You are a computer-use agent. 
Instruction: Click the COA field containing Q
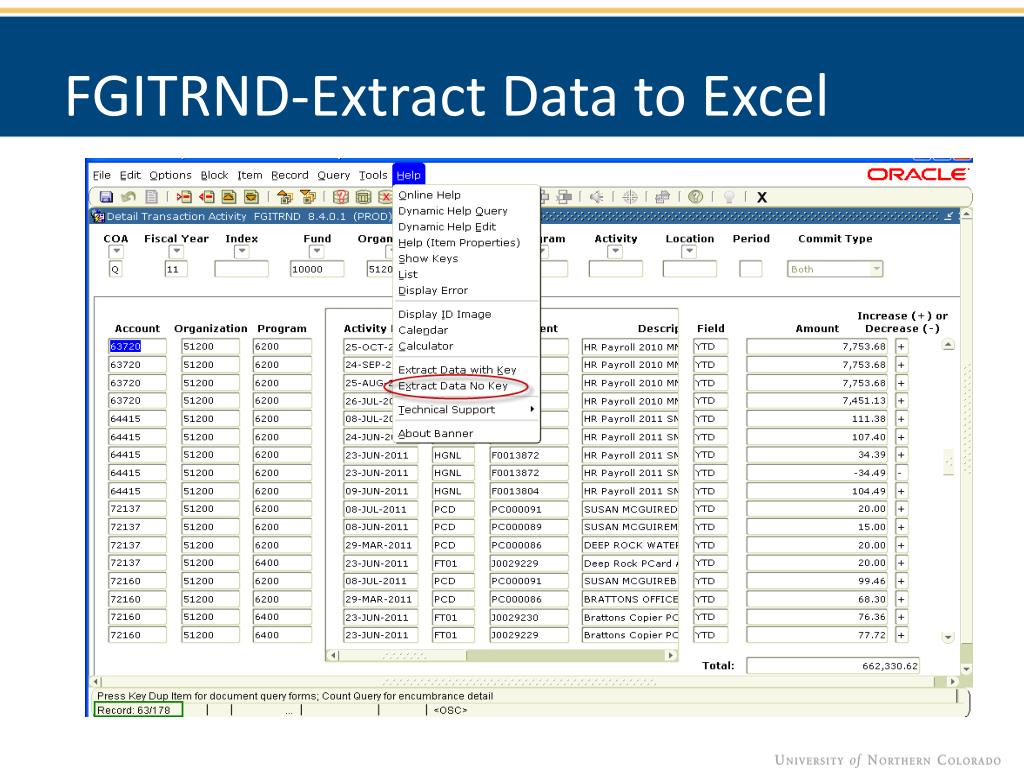tap(116, 269)
